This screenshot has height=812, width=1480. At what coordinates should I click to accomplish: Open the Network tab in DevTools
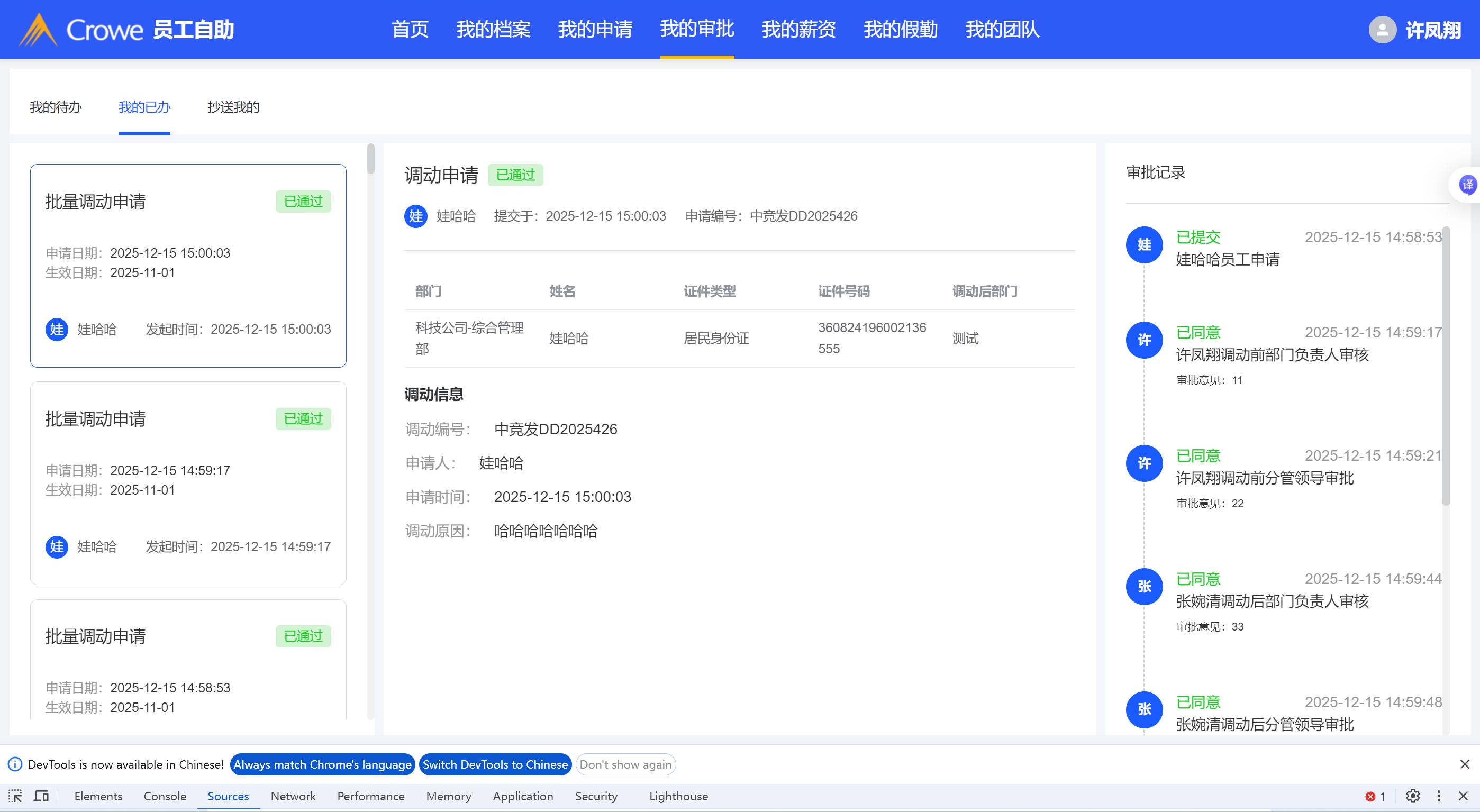coord(293,796)
